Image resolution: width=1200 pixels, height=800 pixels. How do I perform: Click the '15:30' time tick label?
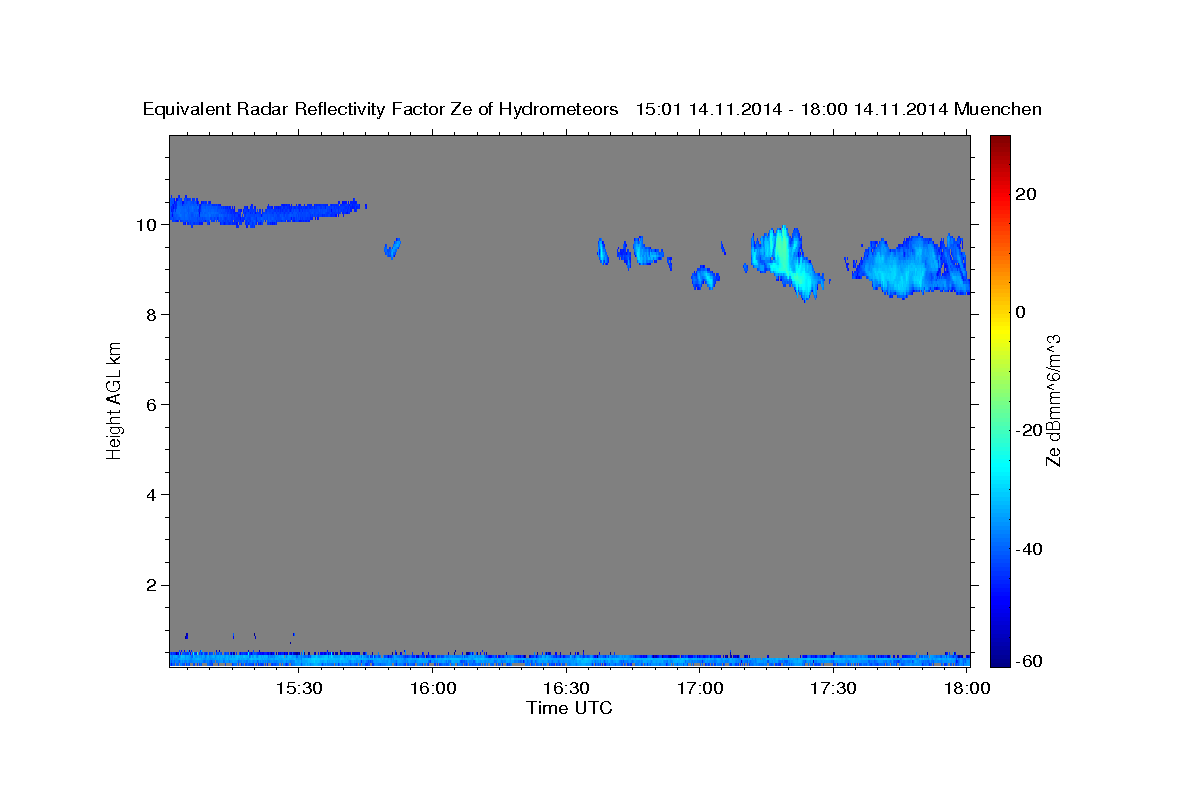[298, 689]
